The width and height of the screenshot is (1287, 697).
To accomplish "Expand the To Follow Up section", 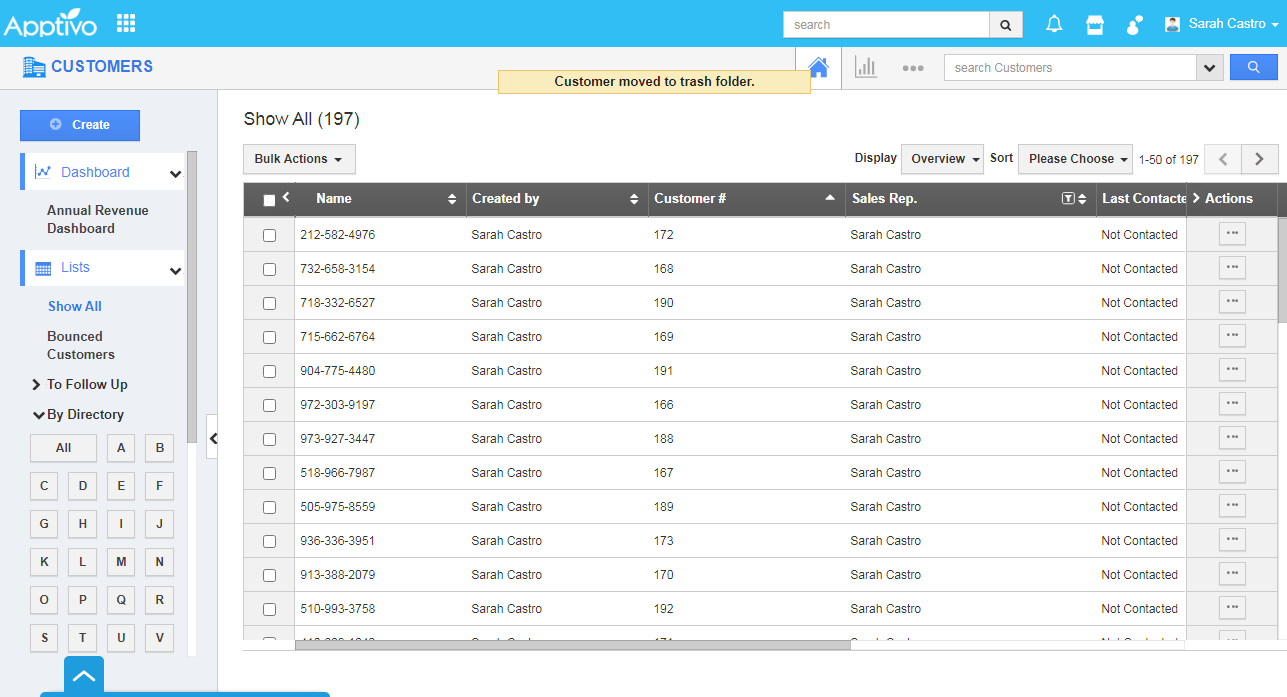I will click(87, 384).
